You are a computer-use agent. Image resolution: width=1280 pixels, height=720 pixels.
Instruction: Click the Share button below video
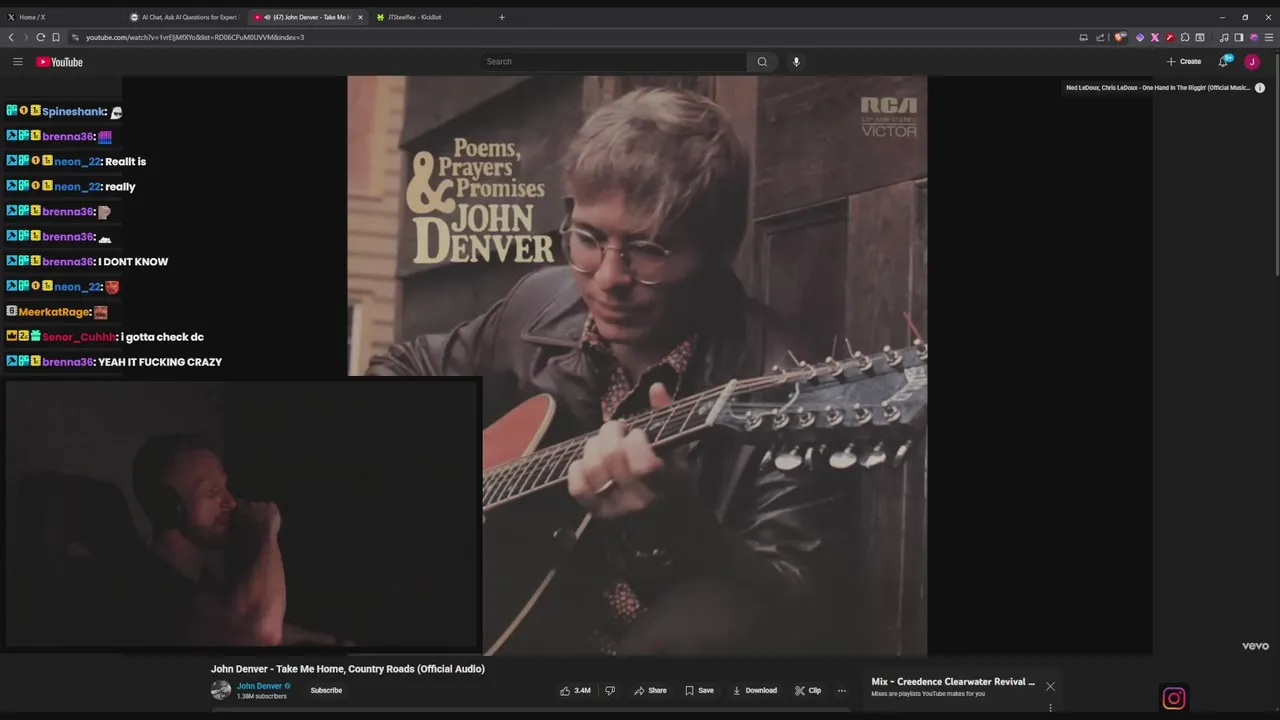click(x=650, y=690)
